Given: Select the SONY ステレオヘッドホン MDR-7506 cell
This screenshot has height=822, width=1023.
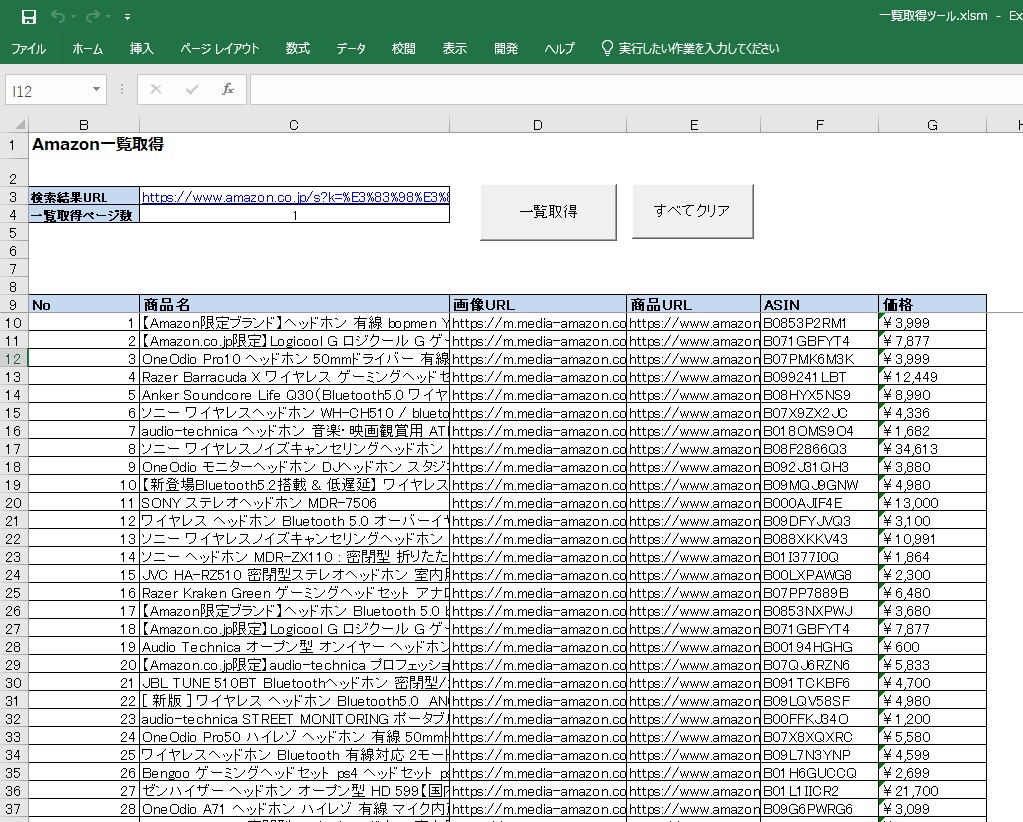Looking at the screenshot, I should pyautogui.click(x=294, y=503).
